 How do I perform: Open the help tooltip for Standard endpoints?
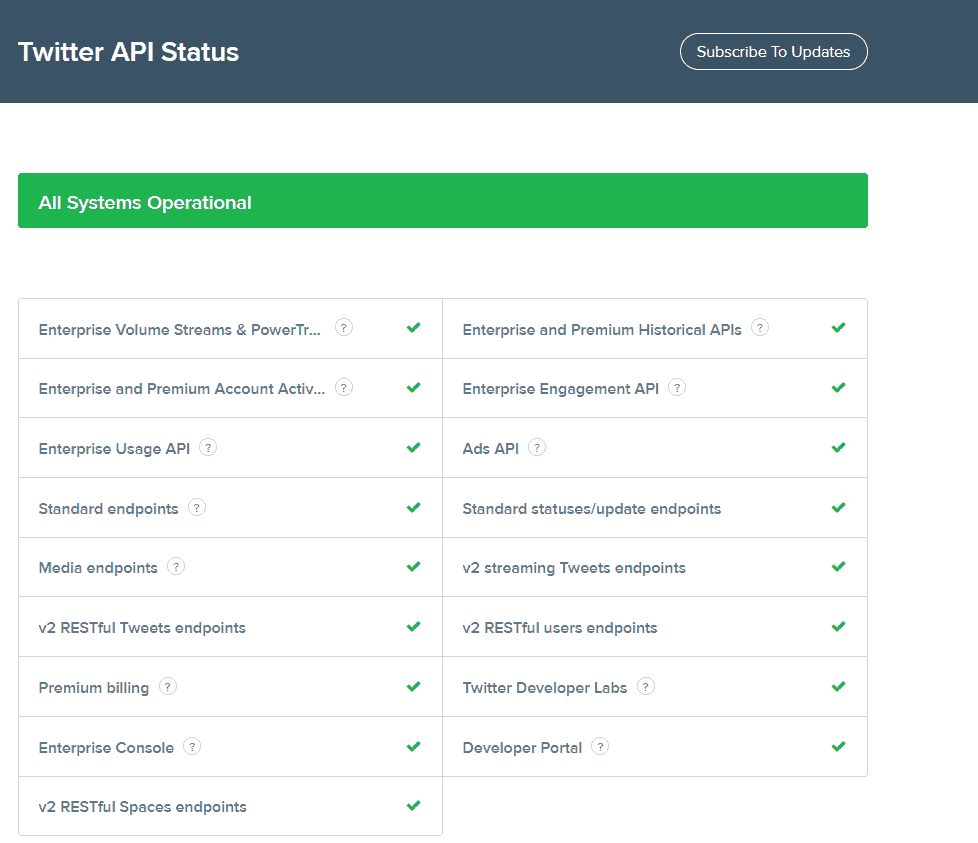[x=197, y=507]
